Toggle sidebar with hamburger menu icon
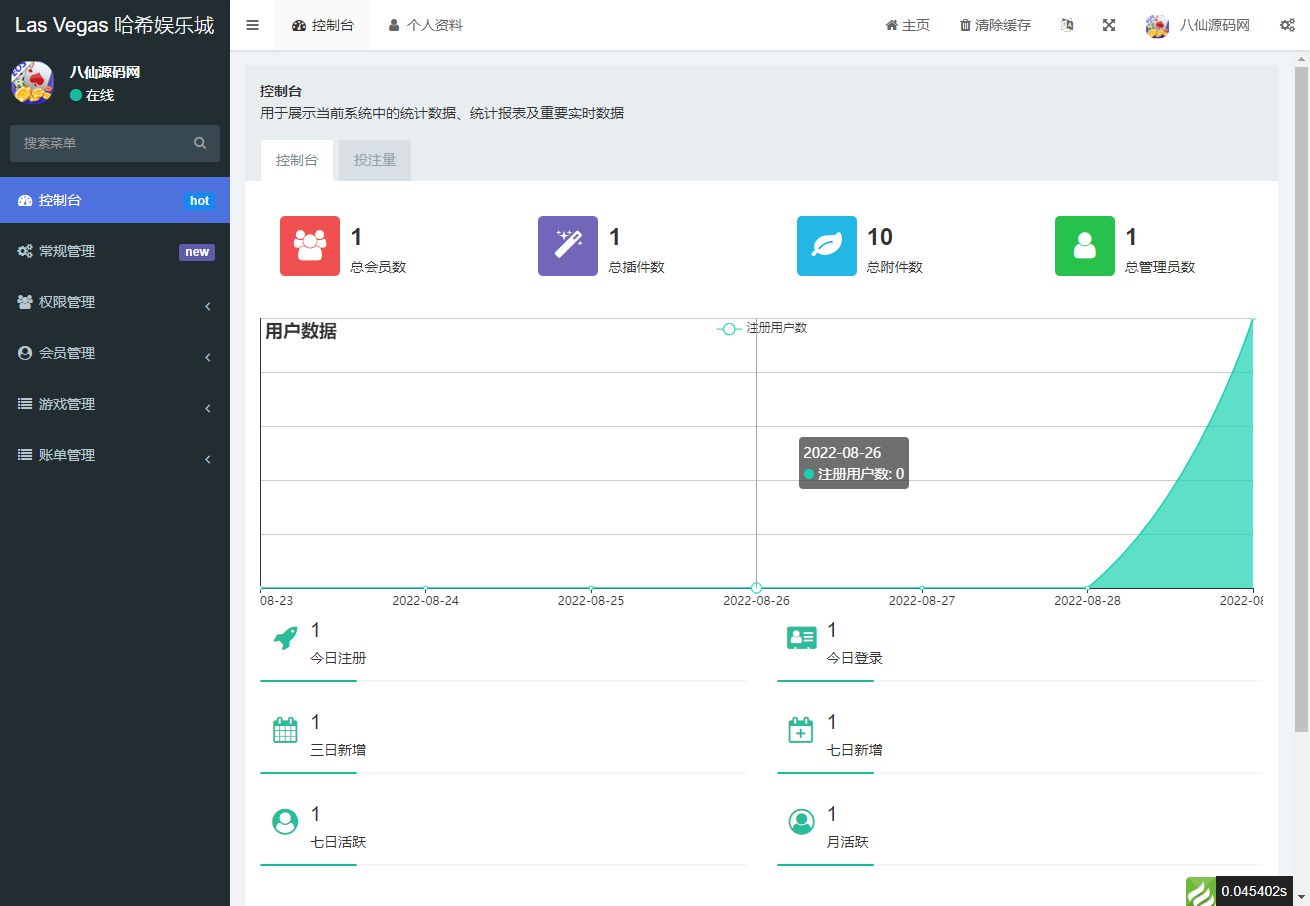 tap(252, 25)
